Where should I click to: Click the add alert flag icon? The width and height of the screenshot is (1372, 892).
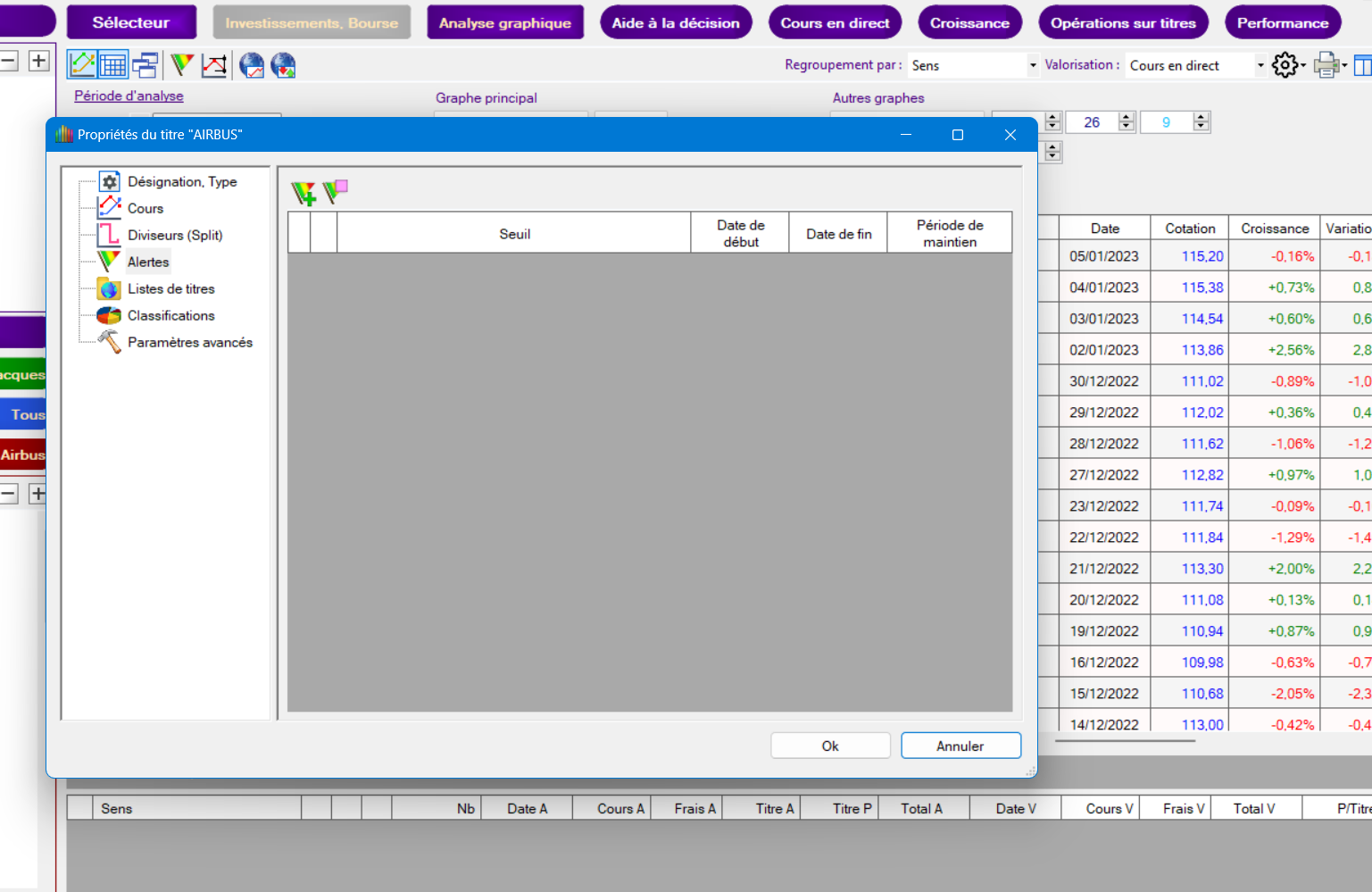tap(304, 192)
